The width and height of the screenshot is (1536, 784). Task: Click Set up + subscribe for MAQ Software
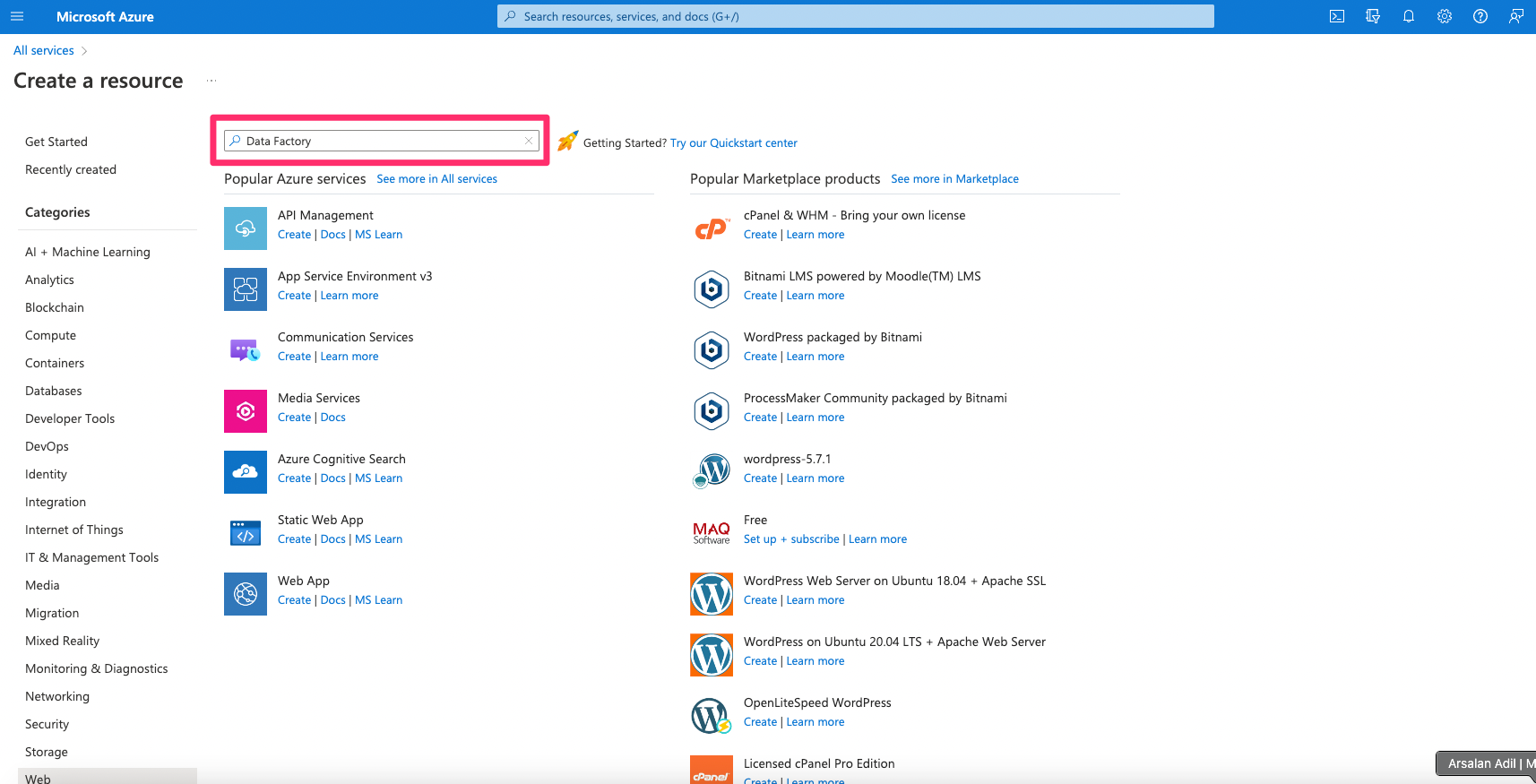(791, 538)
